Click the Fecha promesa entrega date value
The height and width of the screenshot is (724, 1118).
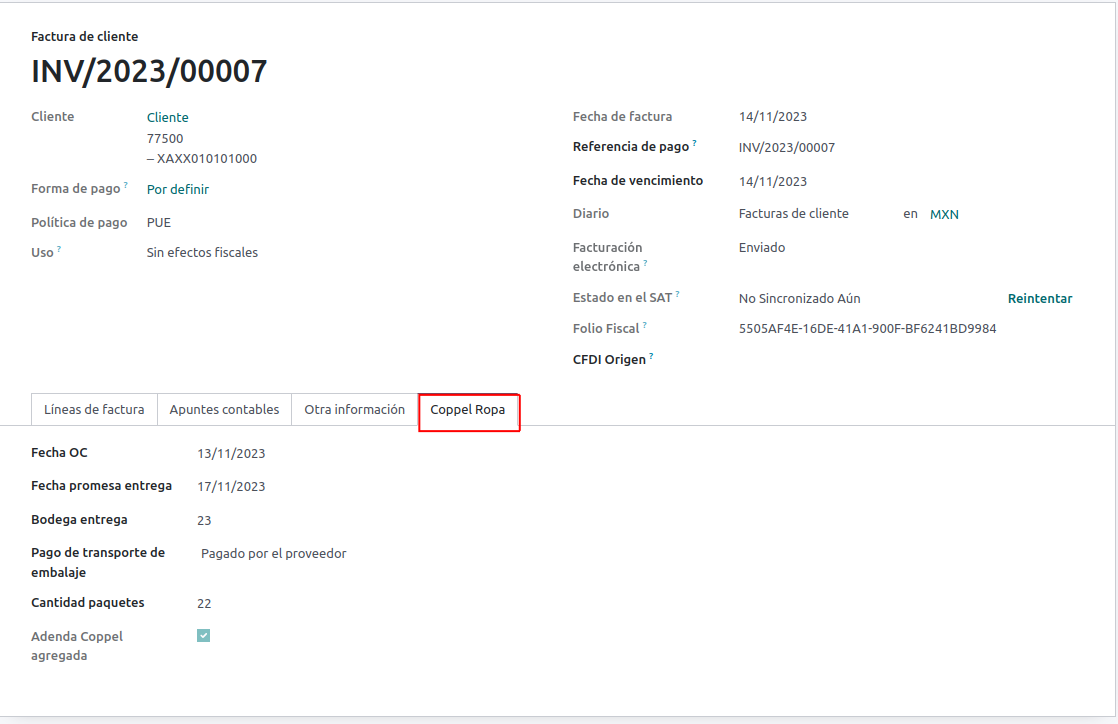[x=231, y=486]
